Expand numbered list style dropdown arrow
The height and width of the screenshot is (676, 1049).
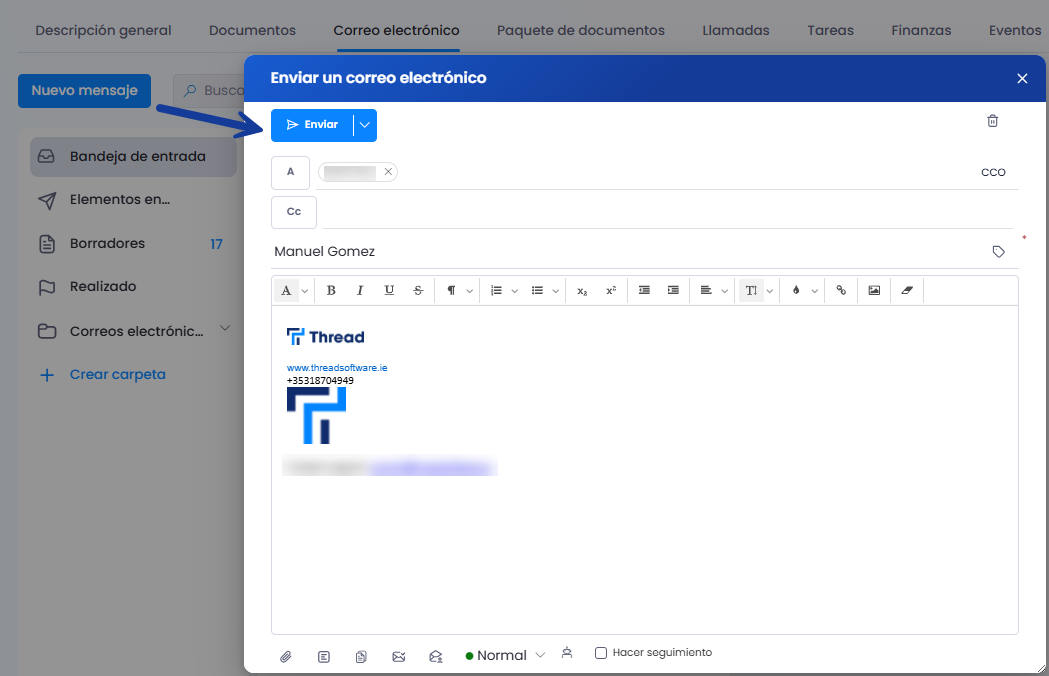click(514, 291)
